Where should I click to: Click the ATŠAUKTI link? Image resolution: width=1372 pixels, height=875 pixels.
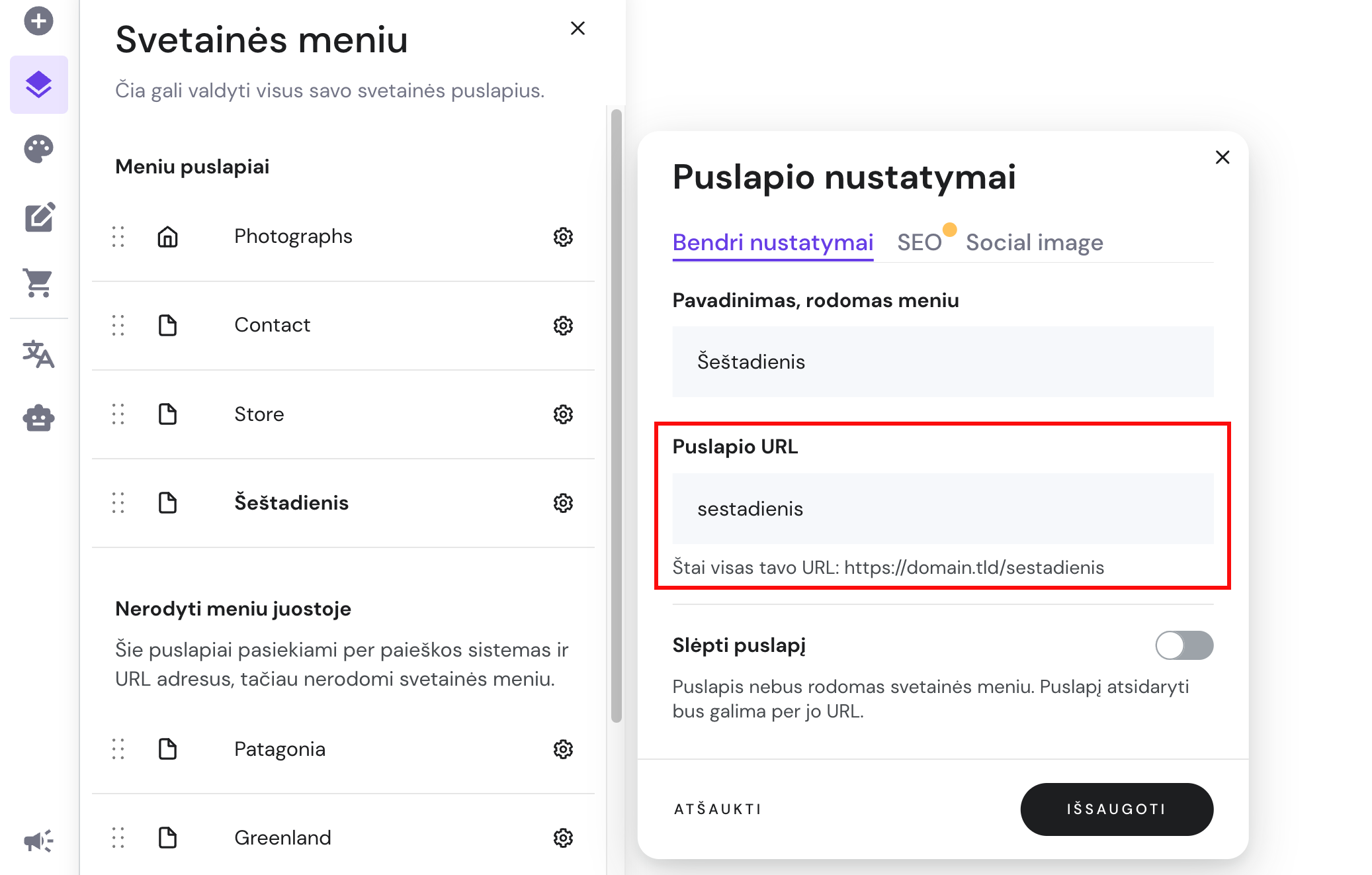(x=718, y=809)
